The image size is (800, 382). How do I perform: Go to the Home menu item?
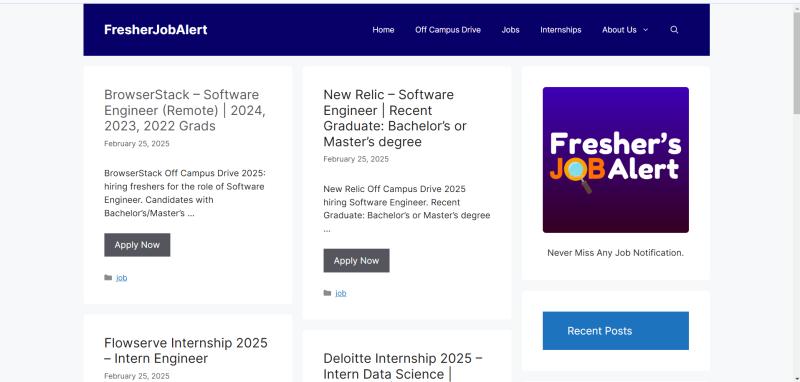tap(383, 30)
